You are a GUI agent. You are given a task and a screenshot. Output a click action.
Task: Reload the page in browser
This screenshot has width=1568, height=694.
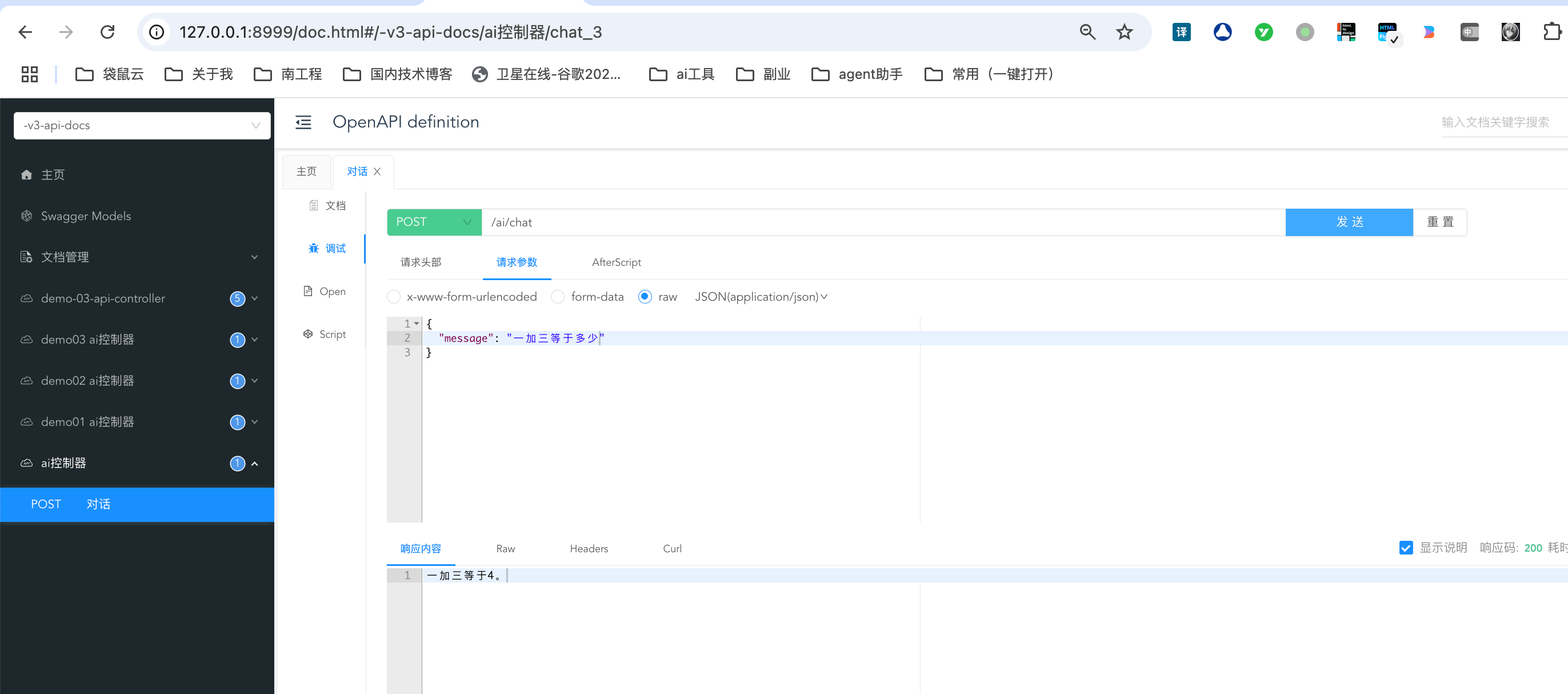(x=107, y=32)
